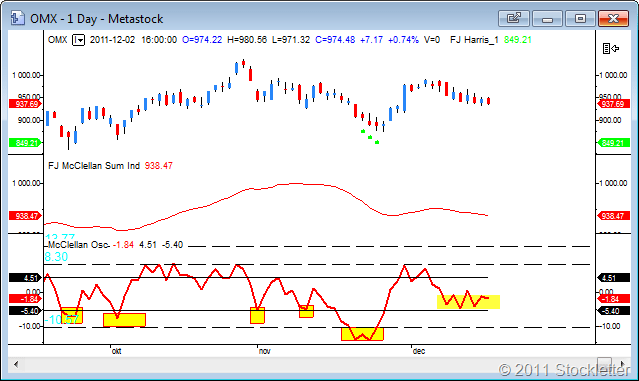Click the panel toggle icon at the chart's top right
The height and width of the screenshot is (381, 639).
[610, 48]
